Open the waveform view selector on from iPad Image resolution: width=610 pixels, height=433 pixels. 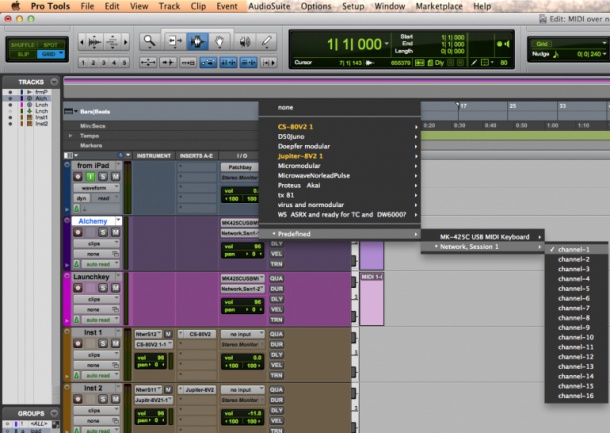[x=96, y=188]
